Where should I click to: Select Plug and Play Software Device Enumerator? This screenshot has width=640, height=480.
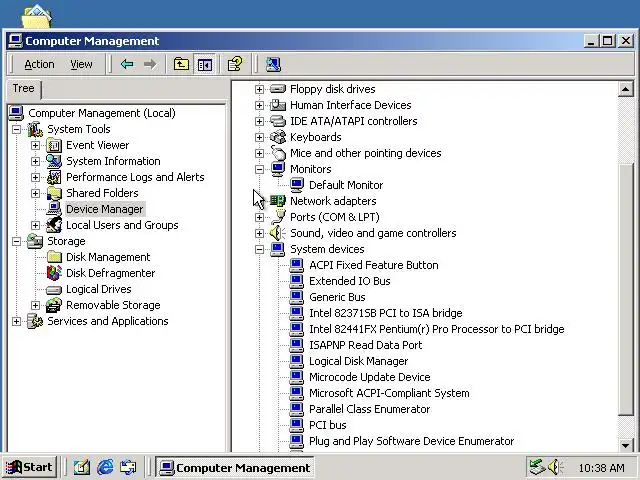pos(411,441)
